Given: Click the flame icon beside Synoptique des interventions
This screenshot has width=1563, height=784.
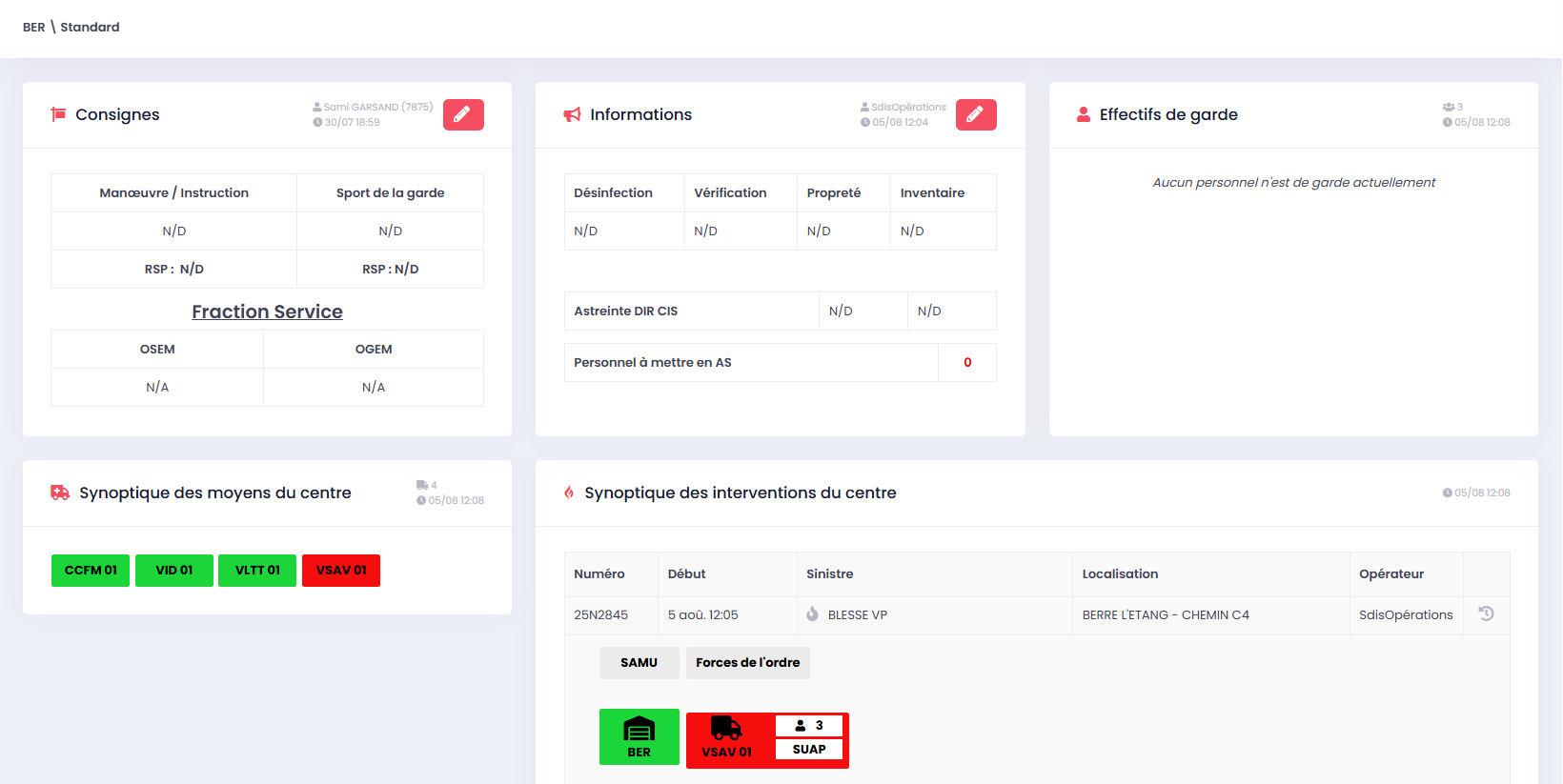Looking at the screenshot, I should pyautogui.click(x=569, y=493).
